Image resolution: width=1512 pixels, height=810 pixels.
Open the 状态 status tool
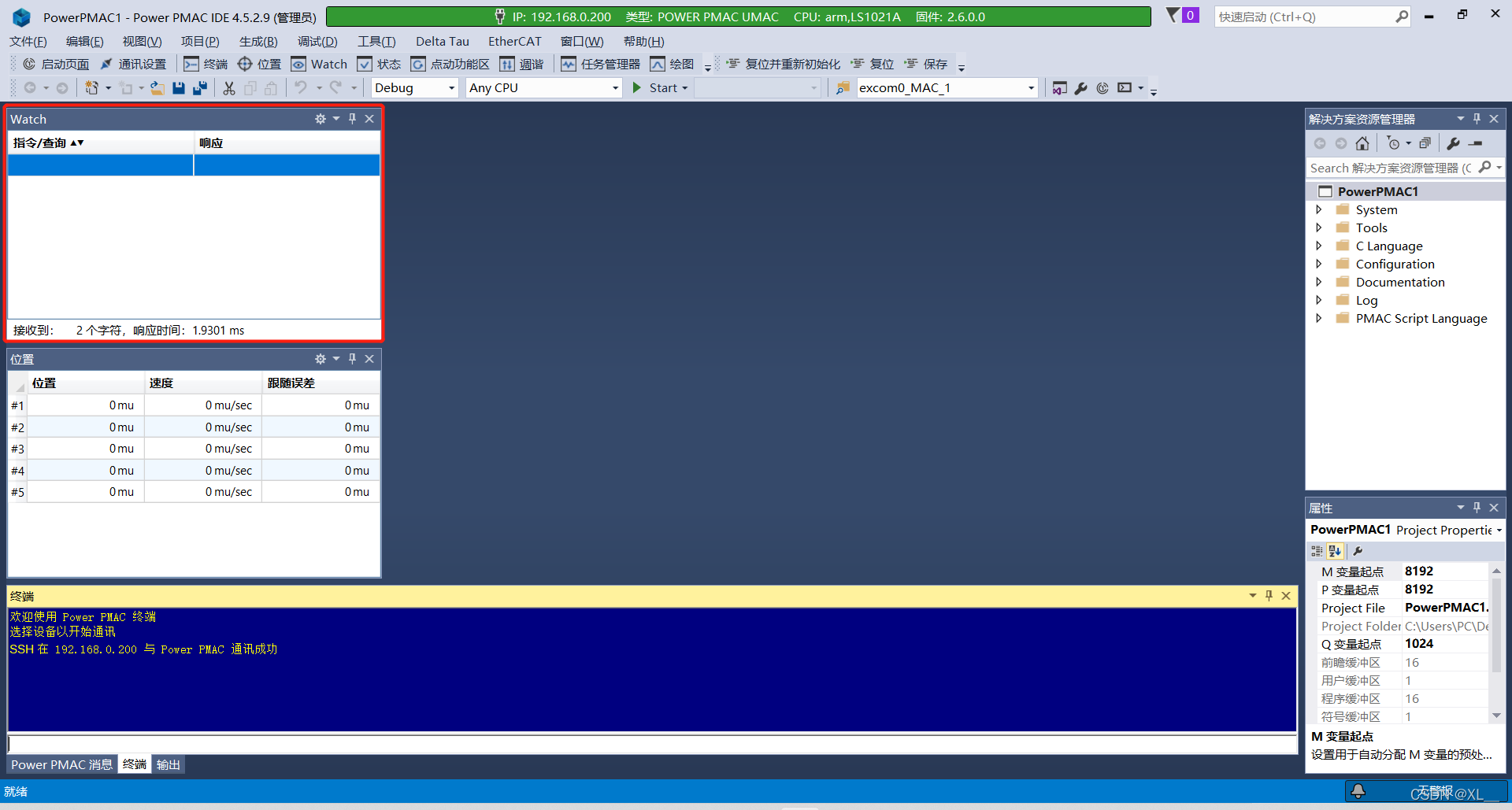[x=379, y=64]
